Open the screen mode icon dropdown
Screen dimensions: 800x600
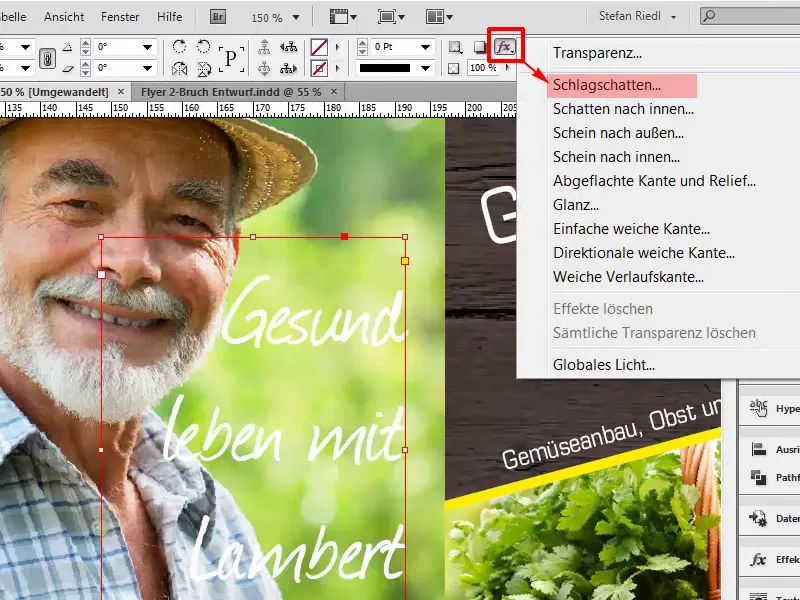pos(391,17)
